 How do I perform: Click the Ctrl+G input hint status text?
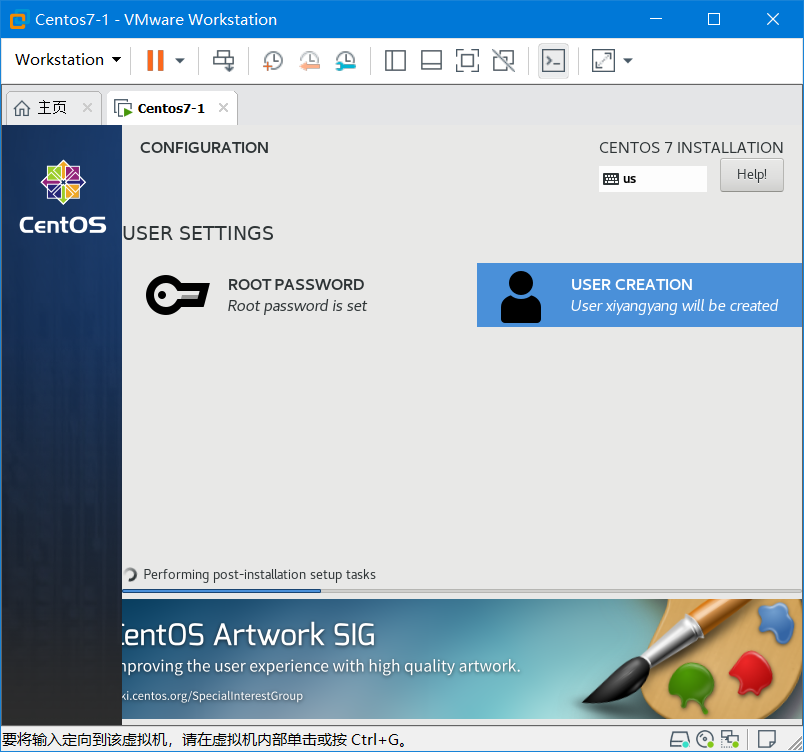point(205,740)
